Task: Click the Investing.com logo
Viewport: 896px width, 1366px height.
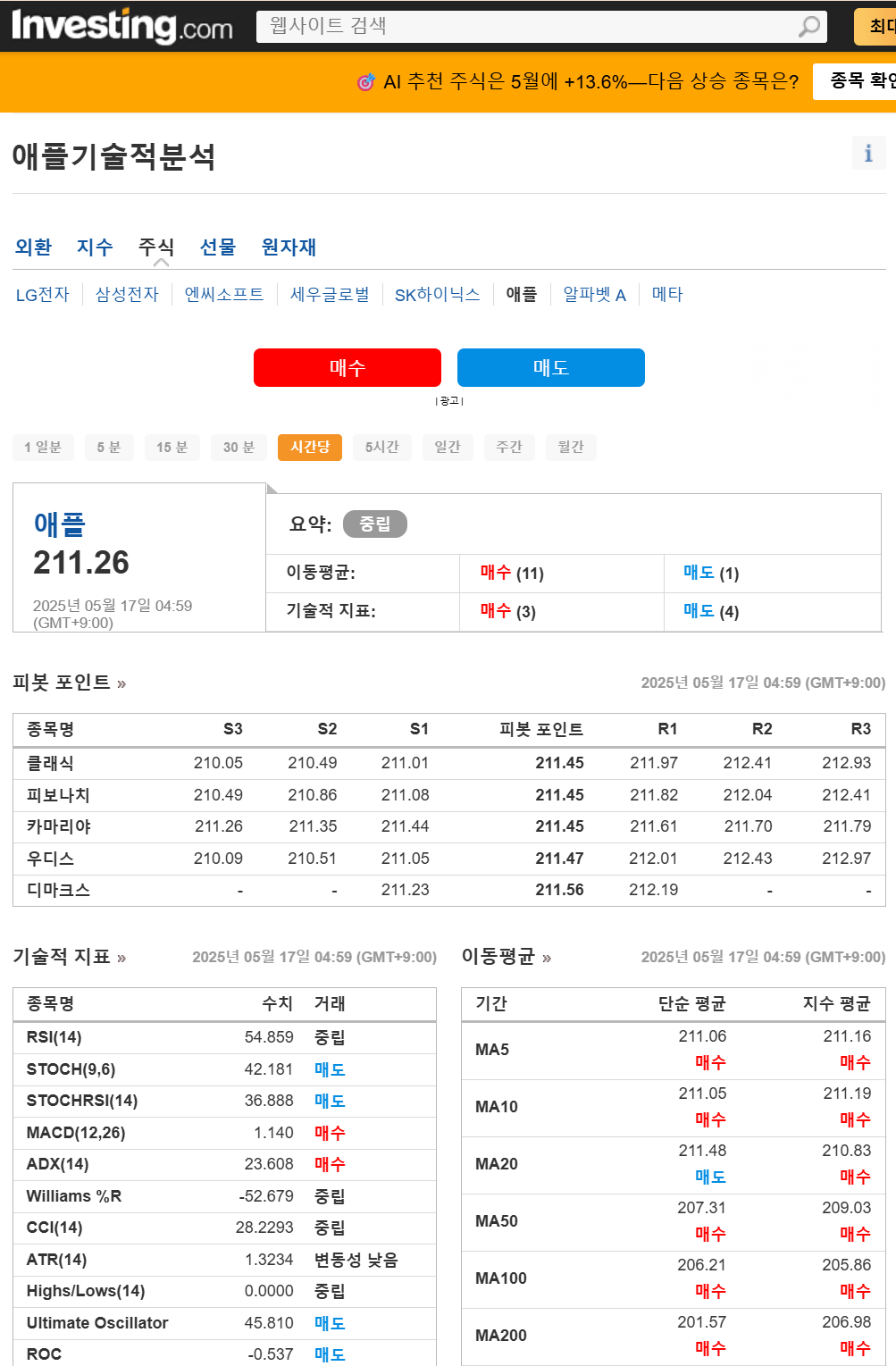Action: click(x=121, y=27)
